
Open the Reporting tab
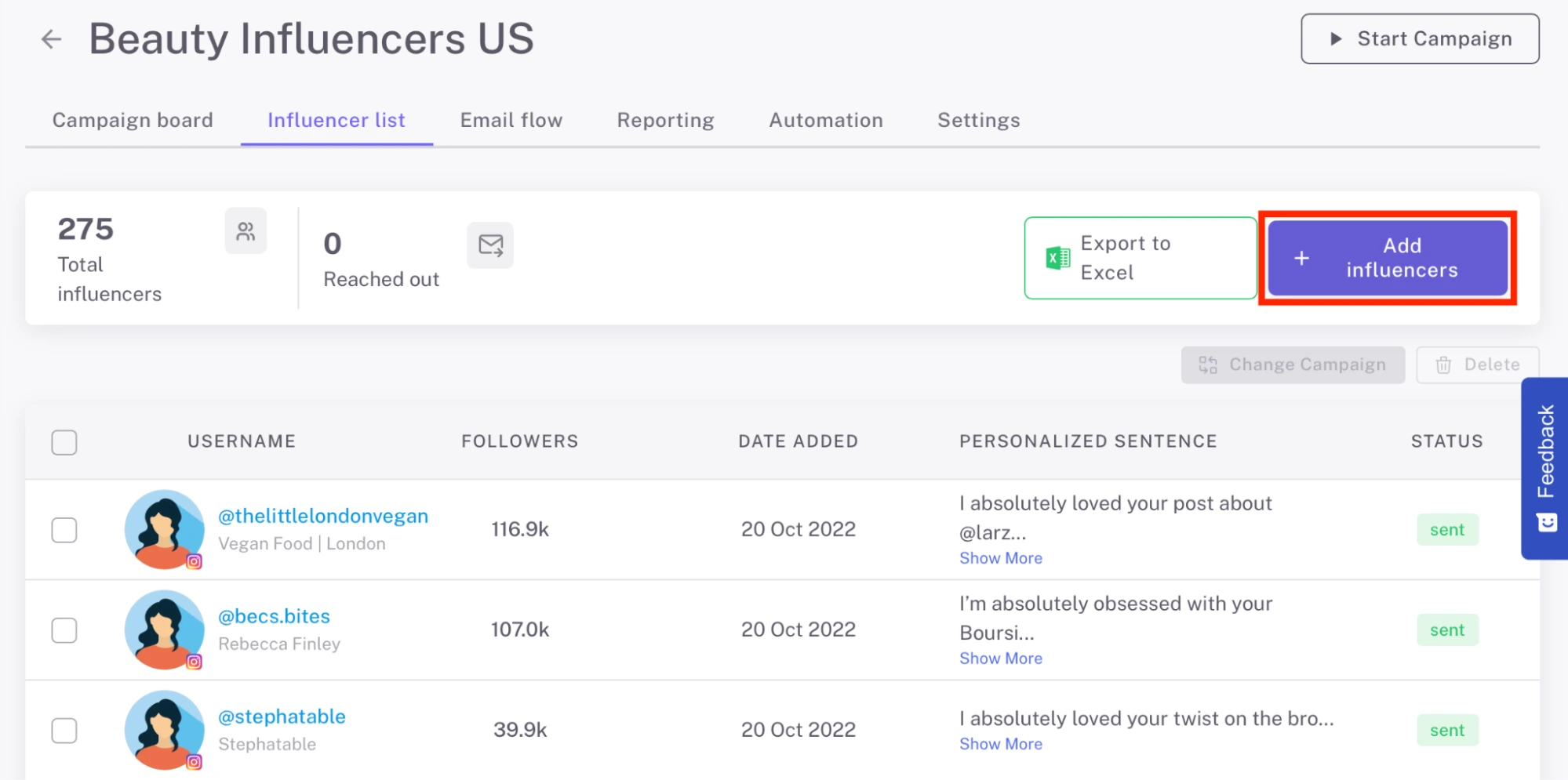(x=665, y=120)
